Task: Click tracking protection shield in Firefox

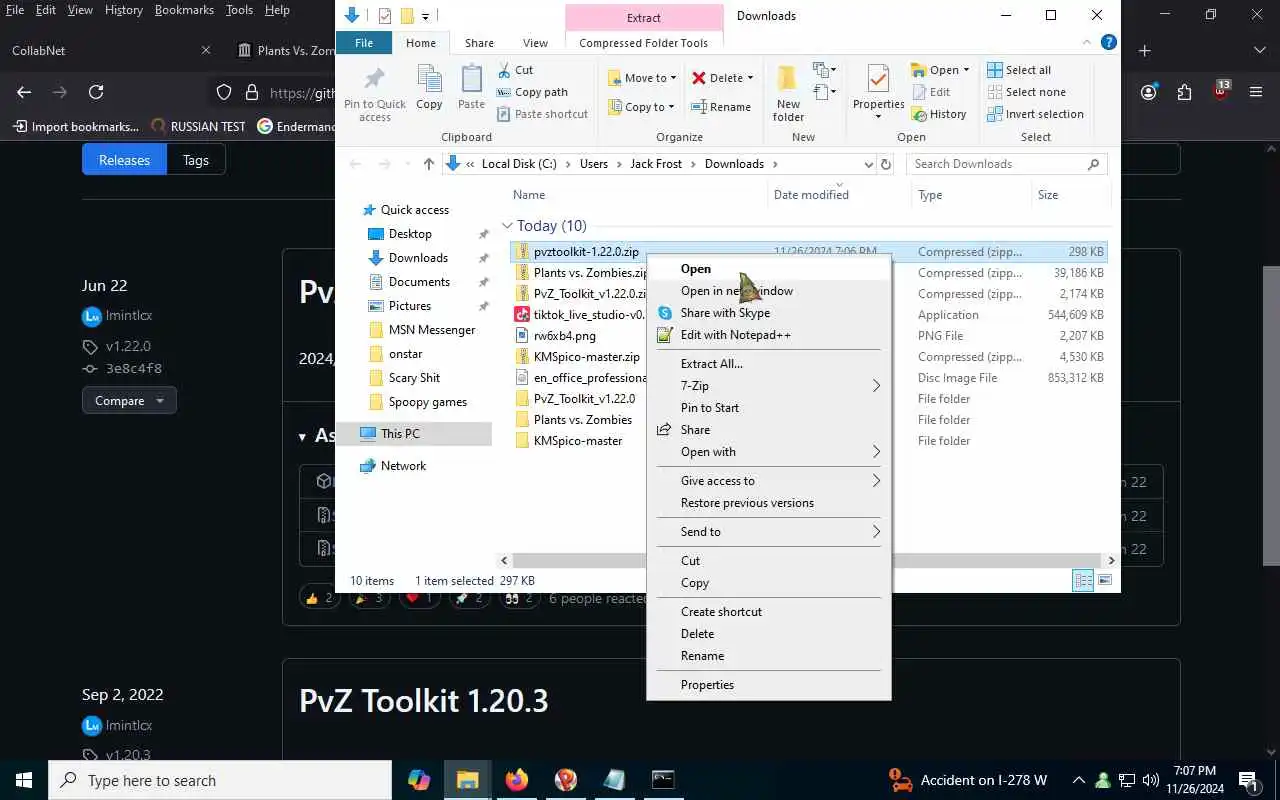Action: click(225, 92)
